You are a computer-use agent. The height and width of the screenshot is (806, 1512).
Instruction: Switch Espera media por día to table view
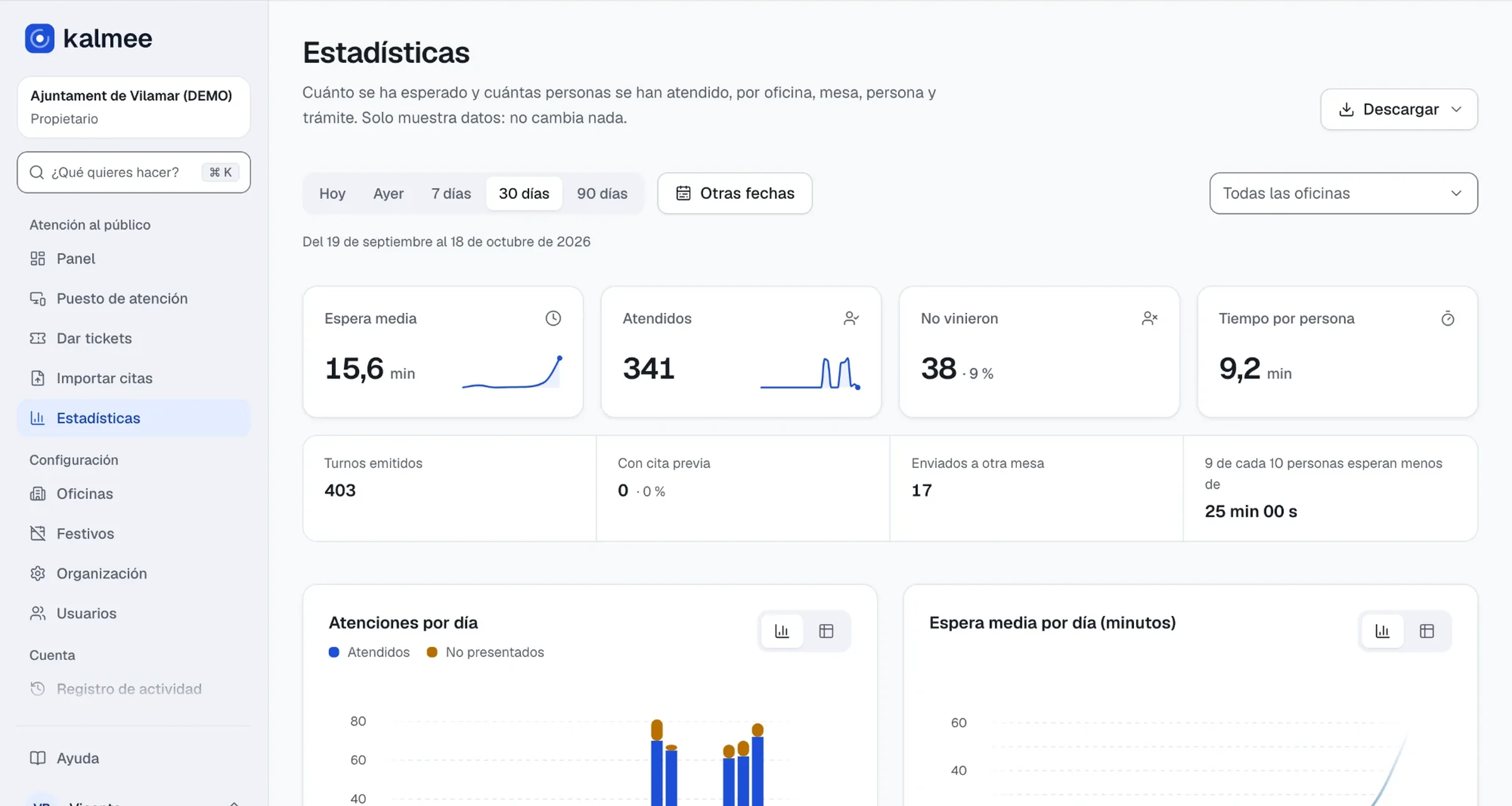[1427, 631]
